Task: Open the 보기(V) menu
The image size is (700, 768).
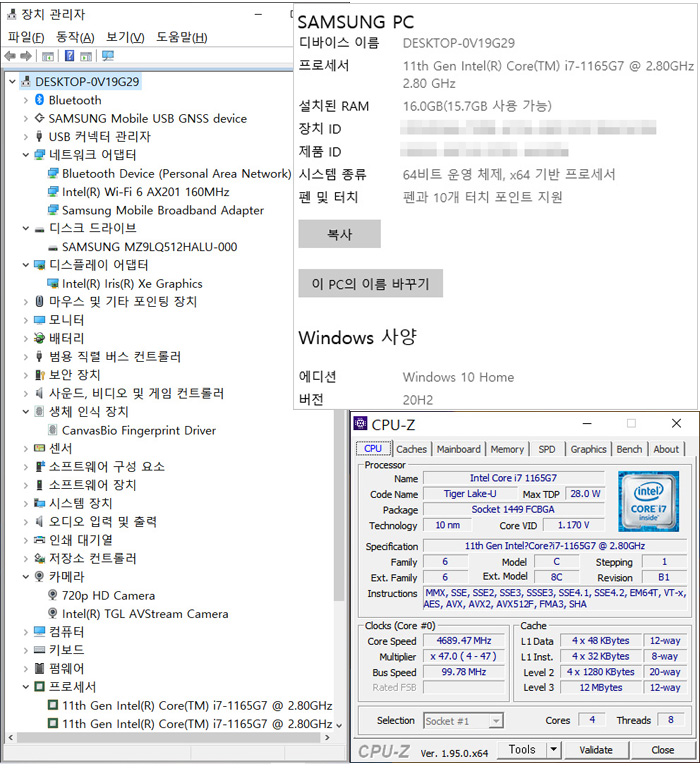Action: pos(125,37)
